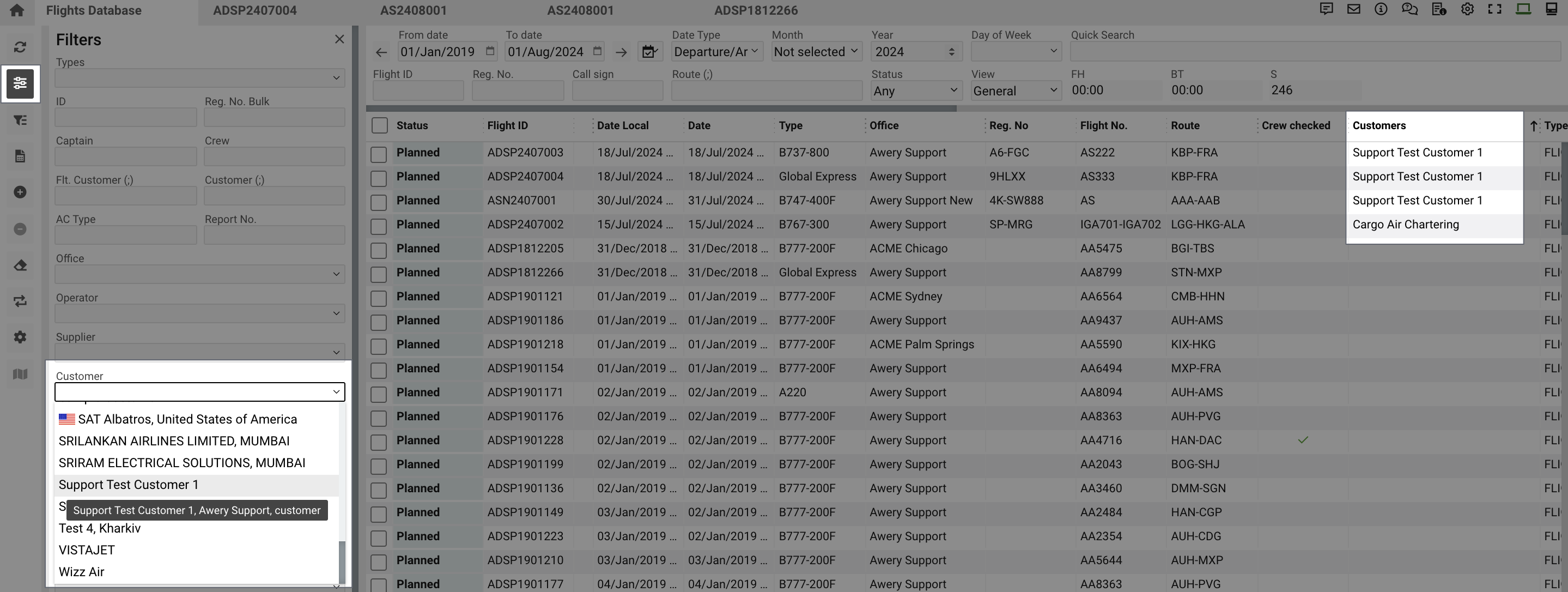Close the Filters panel
Viewport: 1568px width, 592px height.
[339, 39]
